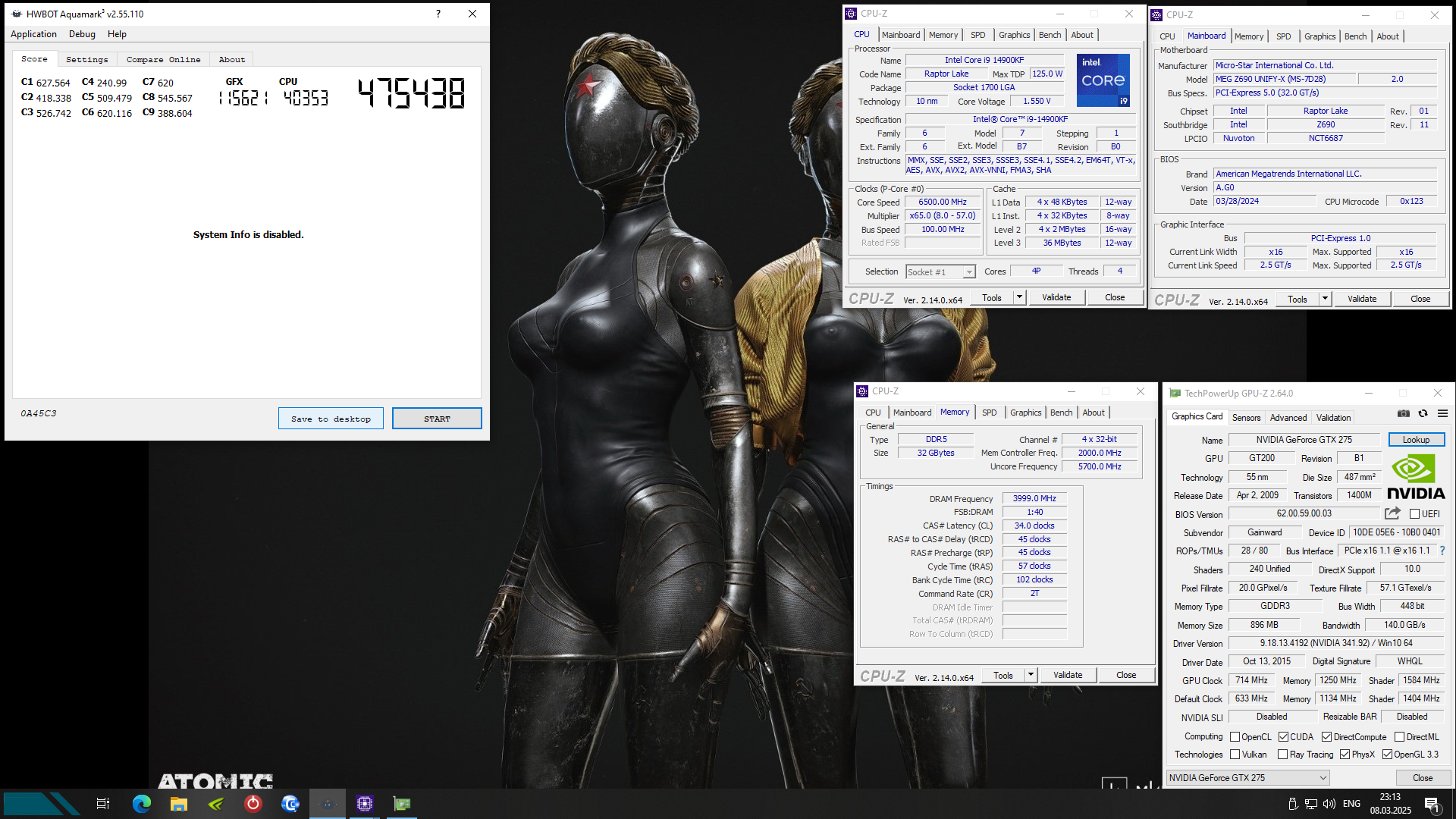Click the ENG language indicator
The width and height of the screenshot is (1456, 819).
click(x=1351, y=804)
